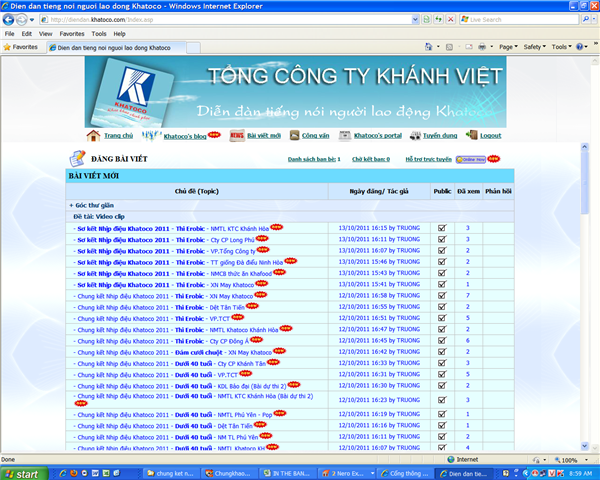Open Bài viết mới news icon
This screenshot has width=600, height=480.
click(x=236, y=135)
